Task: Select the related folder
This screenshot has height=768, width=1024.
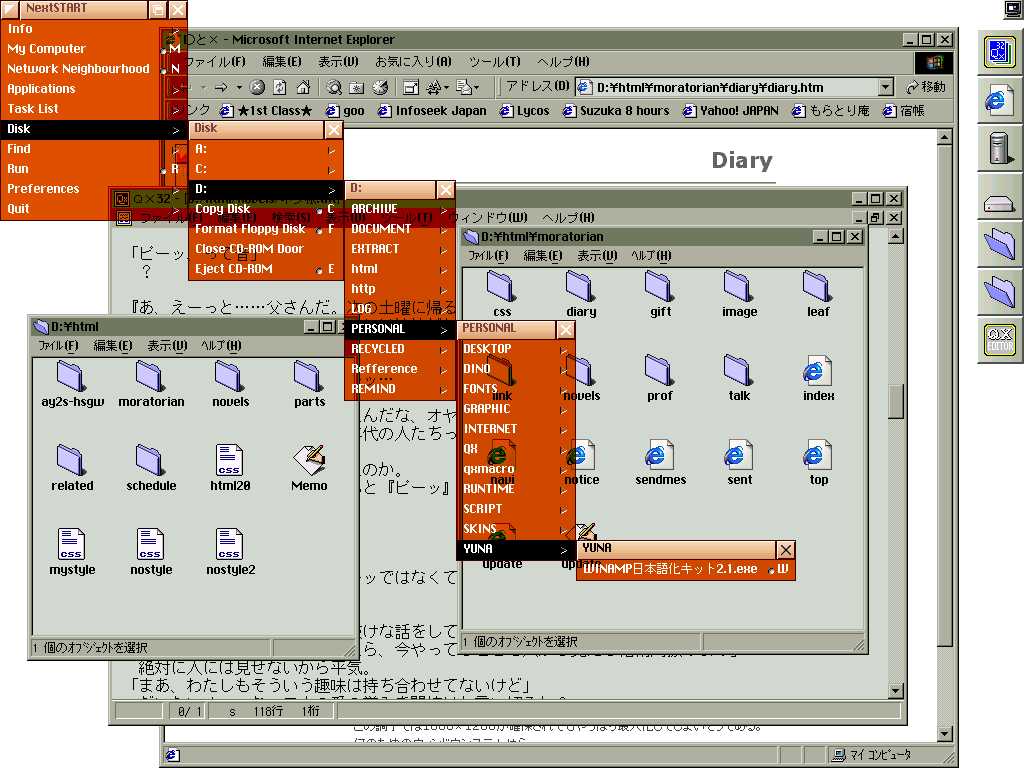Action: coord(72,468)
